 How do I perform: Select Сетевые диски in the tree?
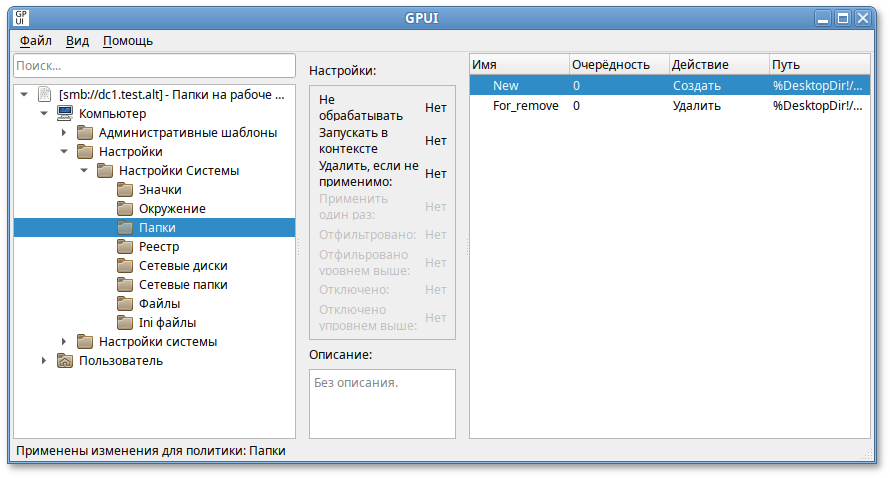click(x=183, y=266)
